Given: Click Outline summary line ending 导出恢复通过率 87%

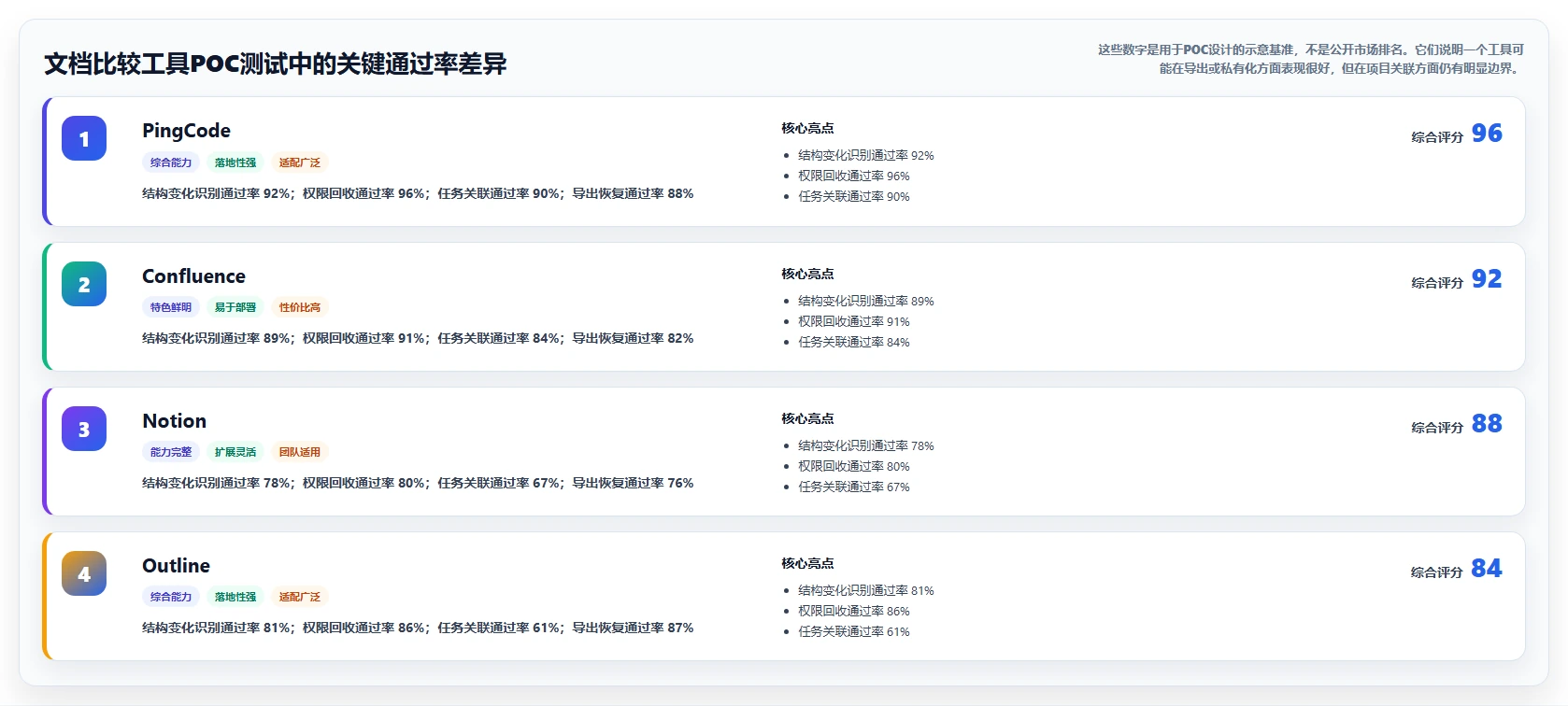Looking at the screenshot, I should point(418,628).
